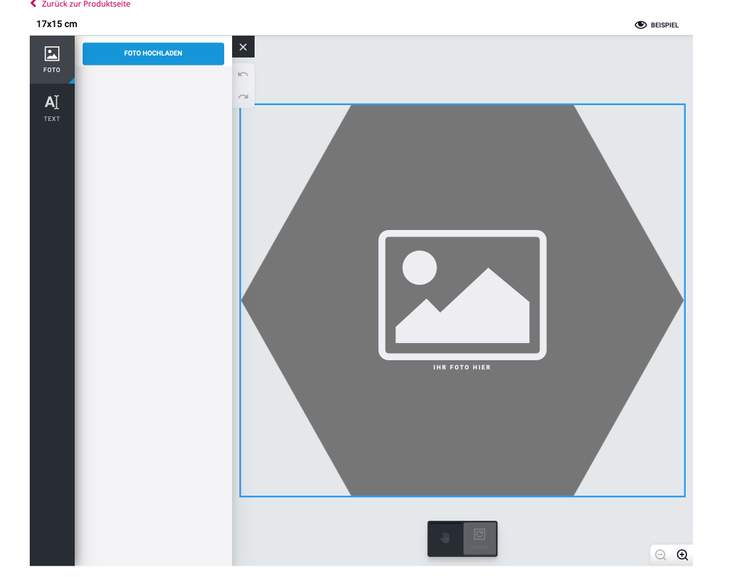Close the side panel with X
Image resolution: width=734 pixels, height=577 pixels.
pos(243,47)
